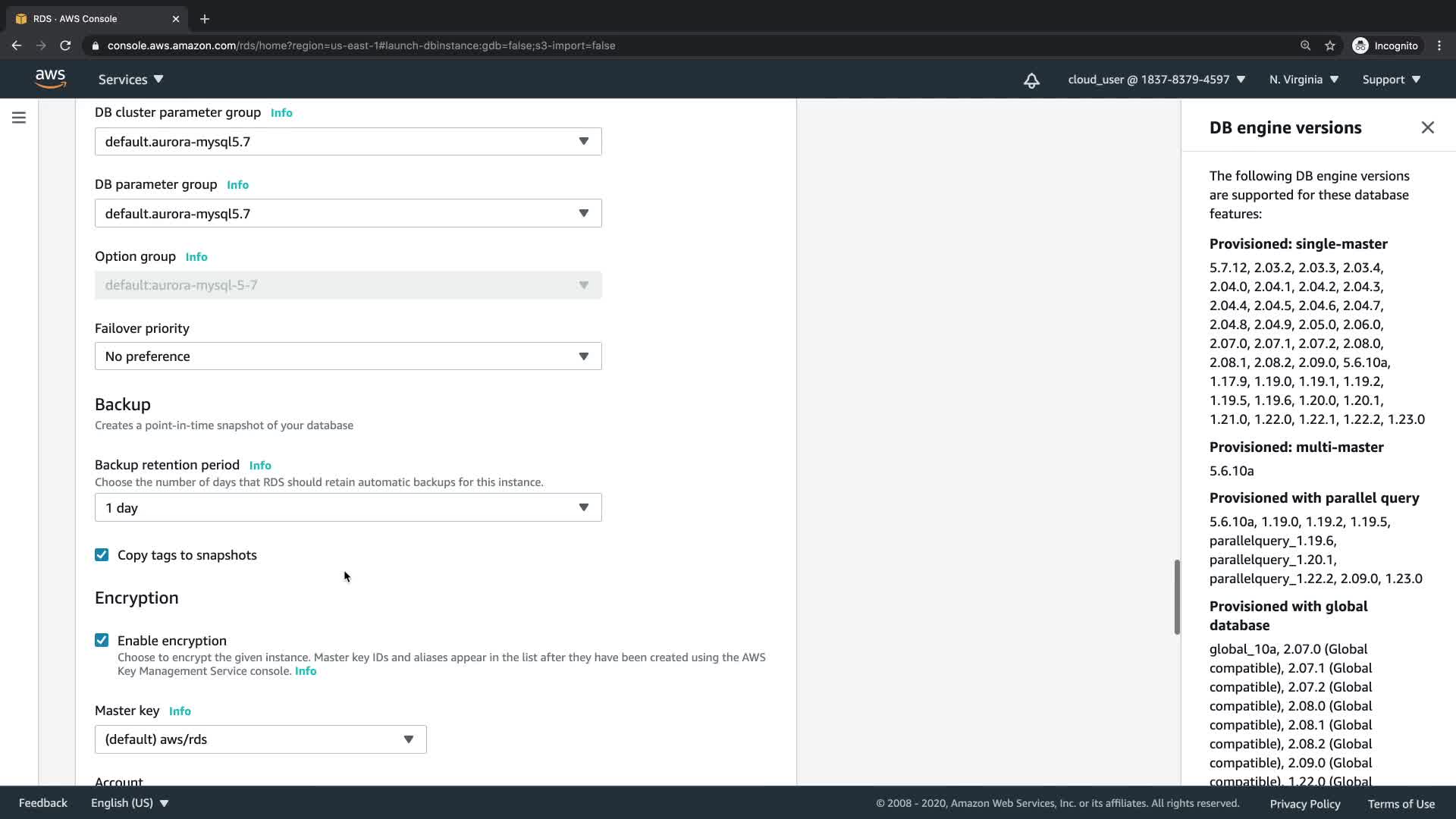Expand the Backup retention period dropdown
1456x819 pixels.
click(x=348, y=508)
